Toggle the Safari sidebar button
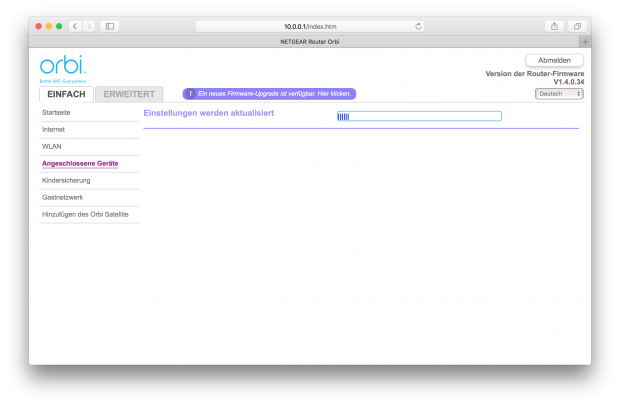Image resolution: width=620 pixels, height=406 pixels. click(110, 26)
